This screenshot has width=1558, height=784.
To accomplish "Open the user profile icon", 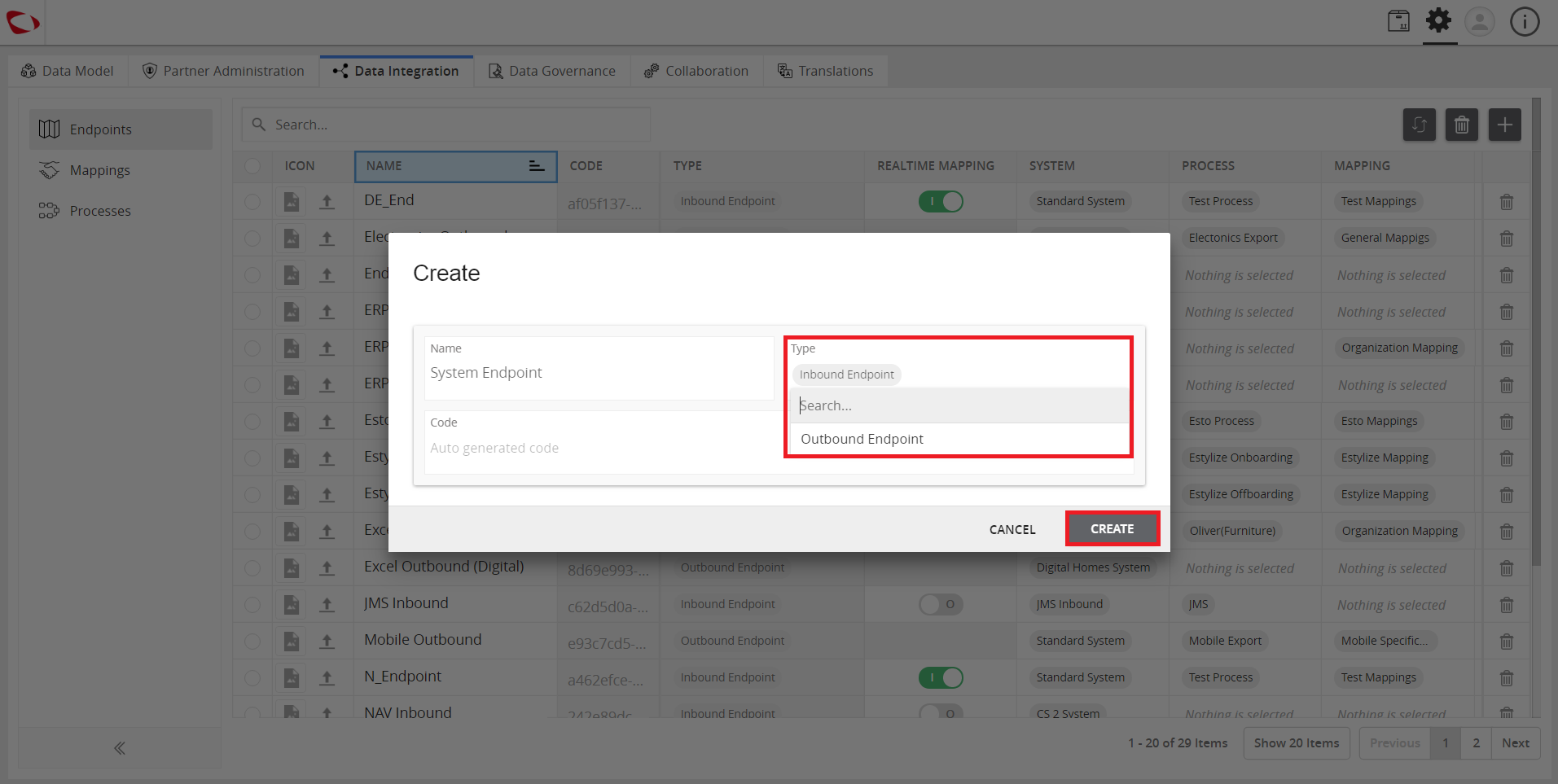I will 1480,21.
